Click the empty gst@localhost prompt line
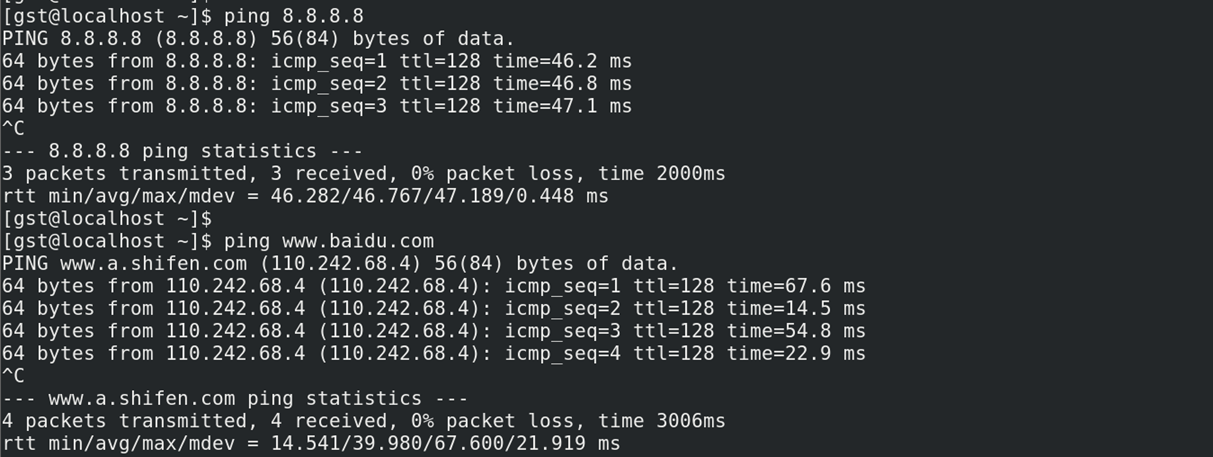Viewport: 1213px width, 457px height. coord(107,218)
